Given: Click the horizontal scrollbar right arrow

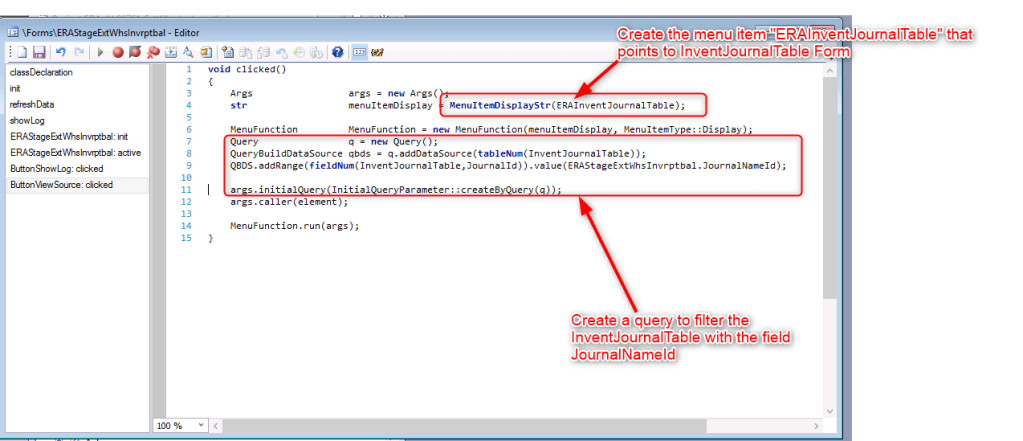Looking at the screenshot, I should 816,425.
